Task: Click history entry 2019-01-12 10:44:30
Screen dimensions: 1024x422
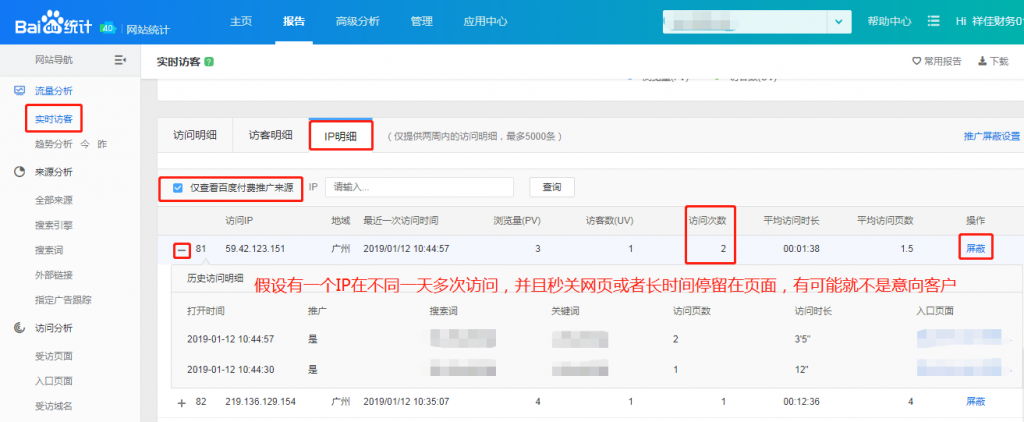Action: pyautogui.click(x=231, y=370)
